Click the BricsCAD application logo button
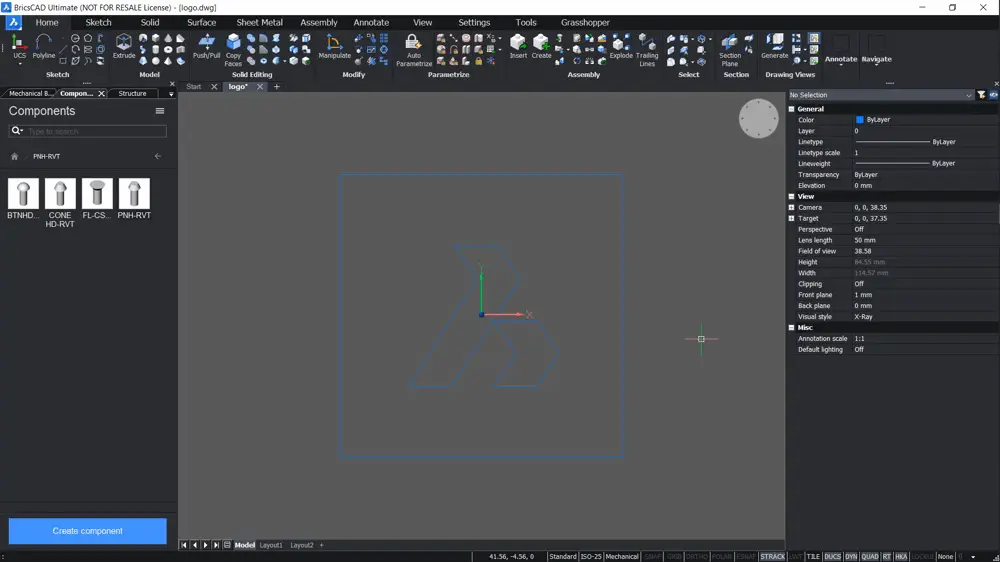Viewport: 1000px width, 562px height. click(13, 22)
